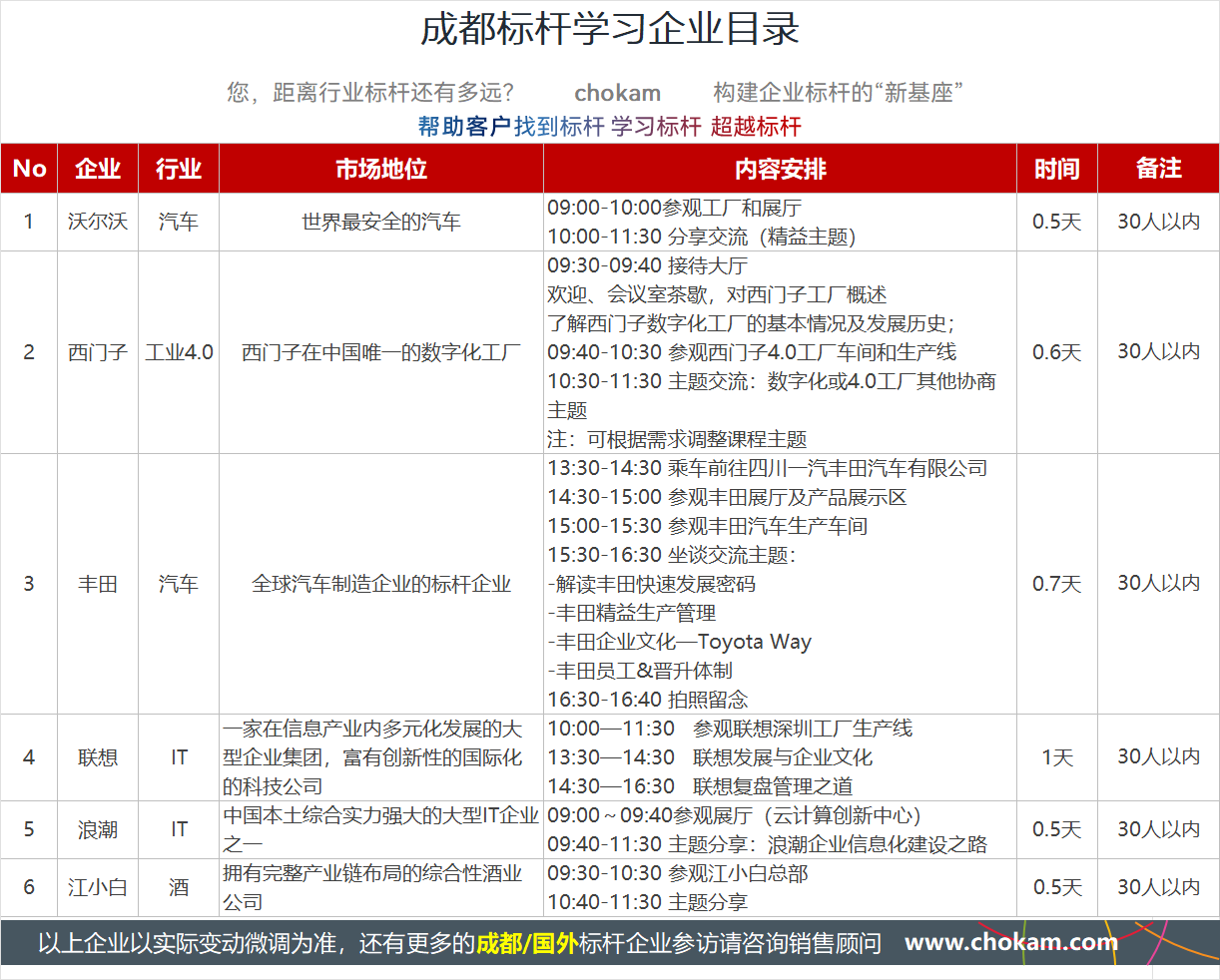Click the 30人以内 cell in 沃尔沃 row

click(1159, 222)
